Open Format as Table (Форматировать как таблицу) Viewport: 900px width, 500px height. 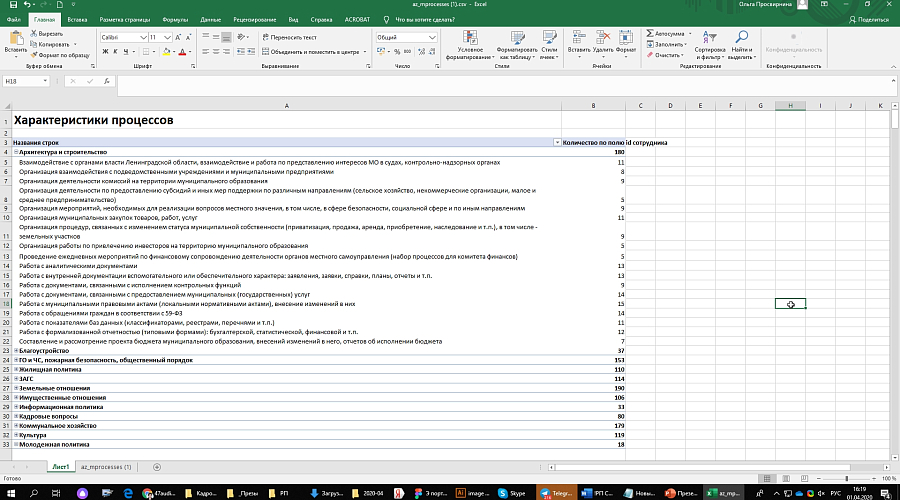point(517,45)
